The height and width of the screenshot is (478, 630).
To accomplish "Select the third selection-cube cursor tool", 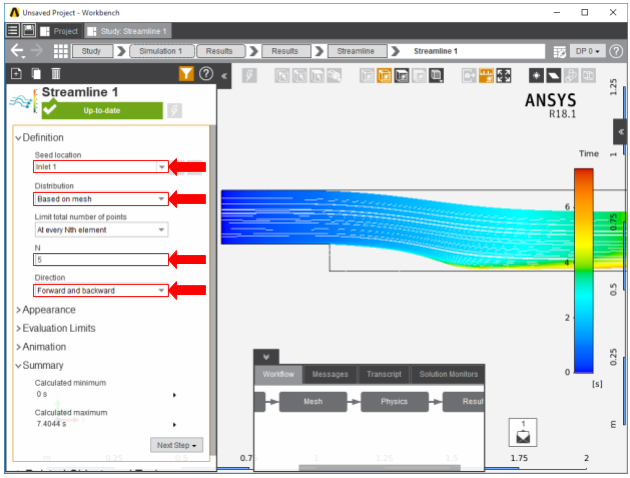I will coord(317,76).
